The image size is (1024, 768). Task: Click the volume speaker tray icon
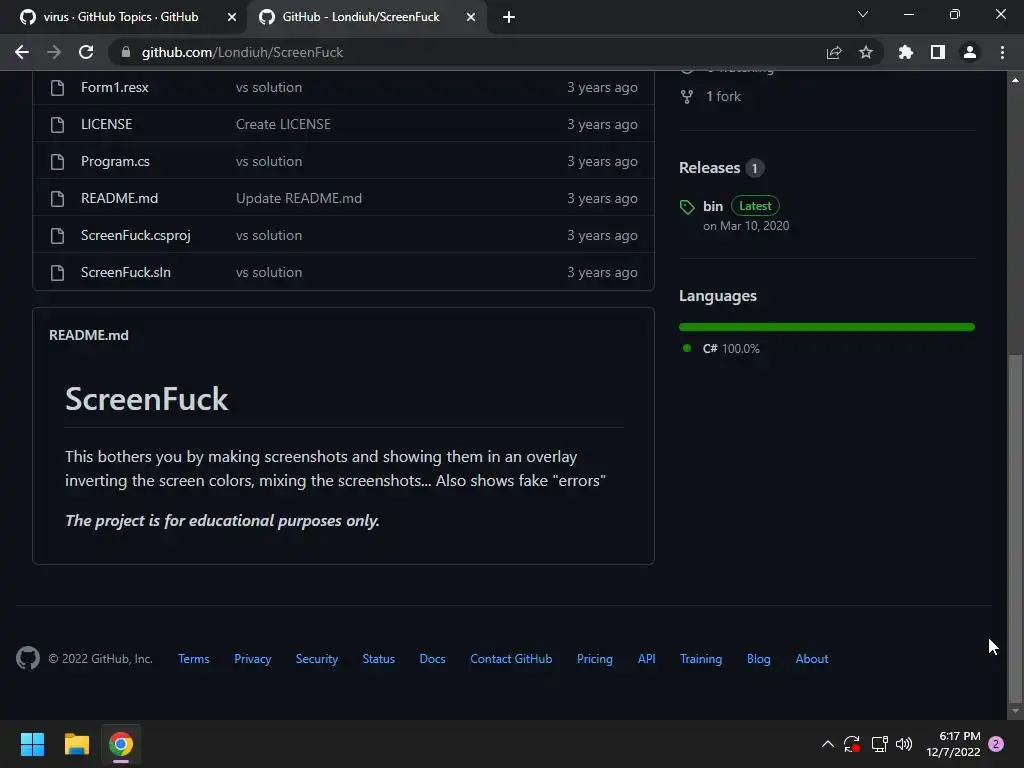pyautogui.click(x=904, y=744)
